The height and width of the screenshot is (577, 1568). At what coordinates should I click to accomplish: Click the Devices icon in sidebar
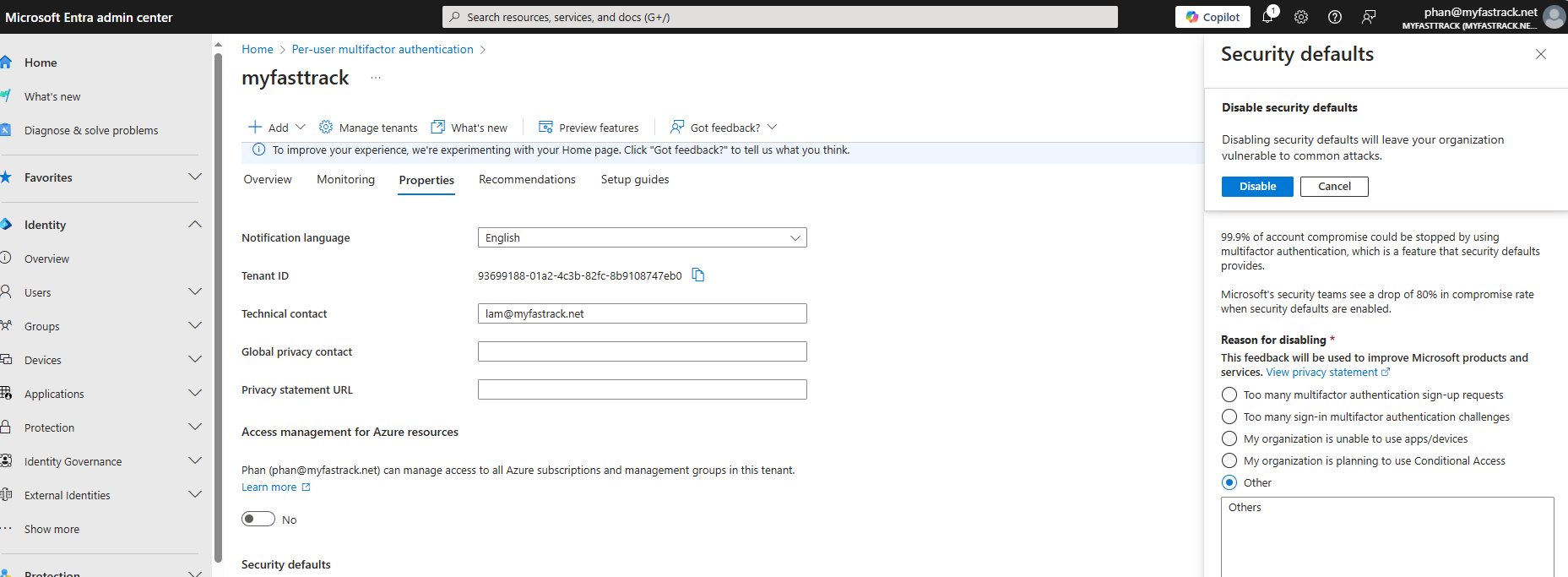[6, 359]
